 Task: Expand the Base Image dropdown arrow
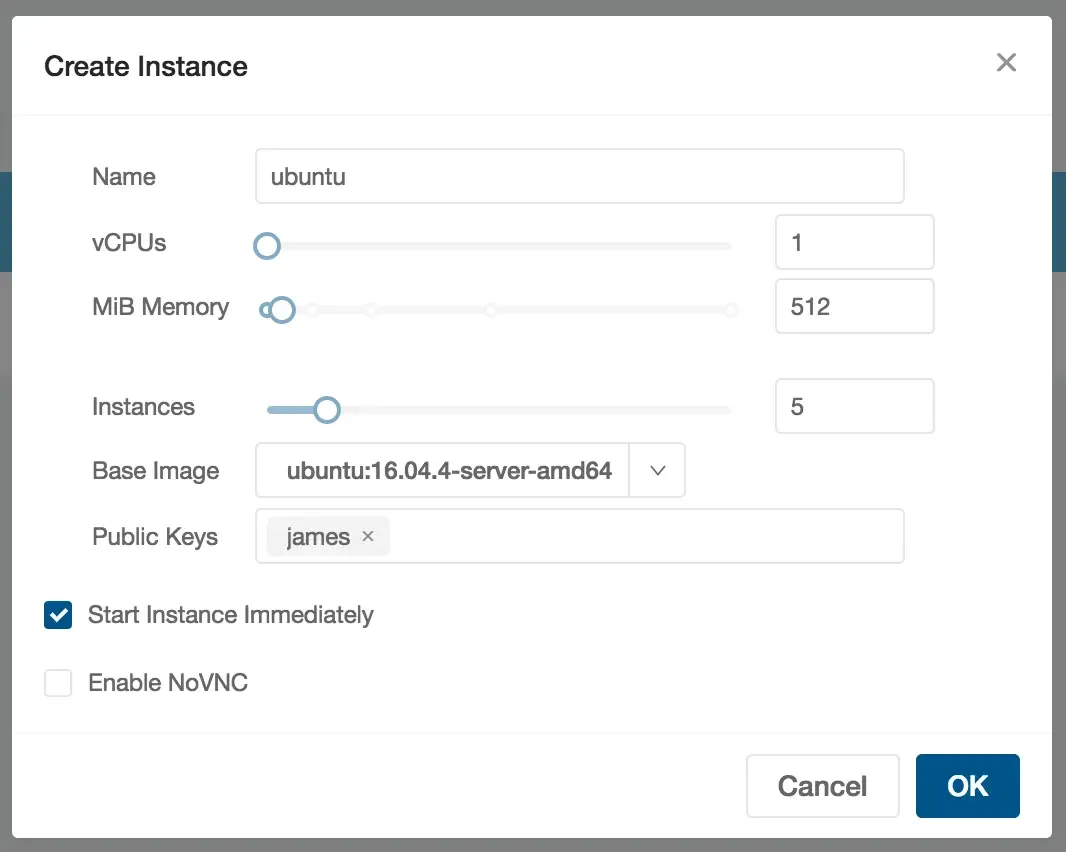pos(657,471)
